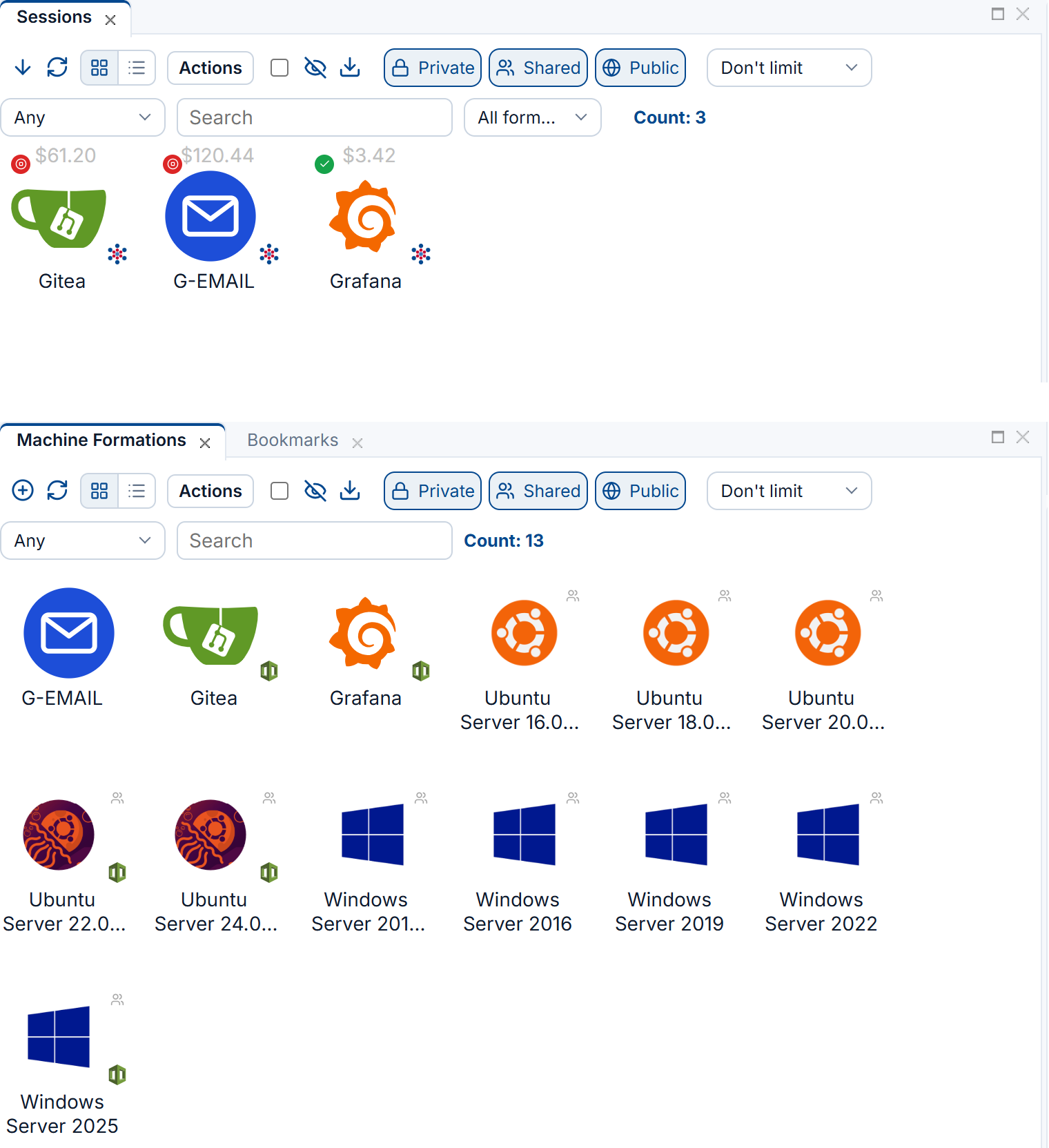Select Windows Server 201... formation
Image resolution: width=1049 pixels, height=1148 pixels.
(373, 835)
